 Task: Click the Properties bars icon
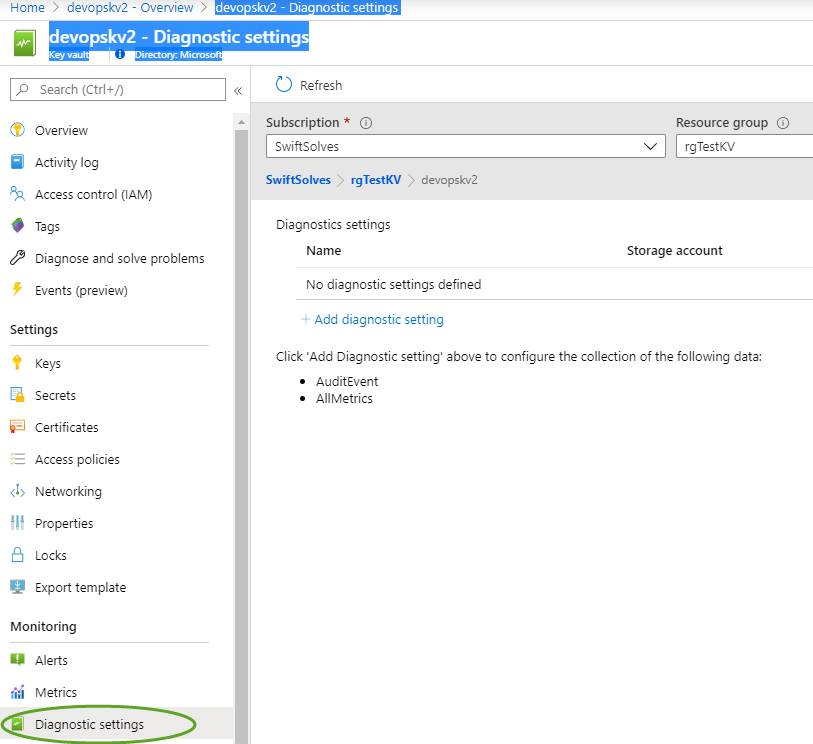point(17,523)
